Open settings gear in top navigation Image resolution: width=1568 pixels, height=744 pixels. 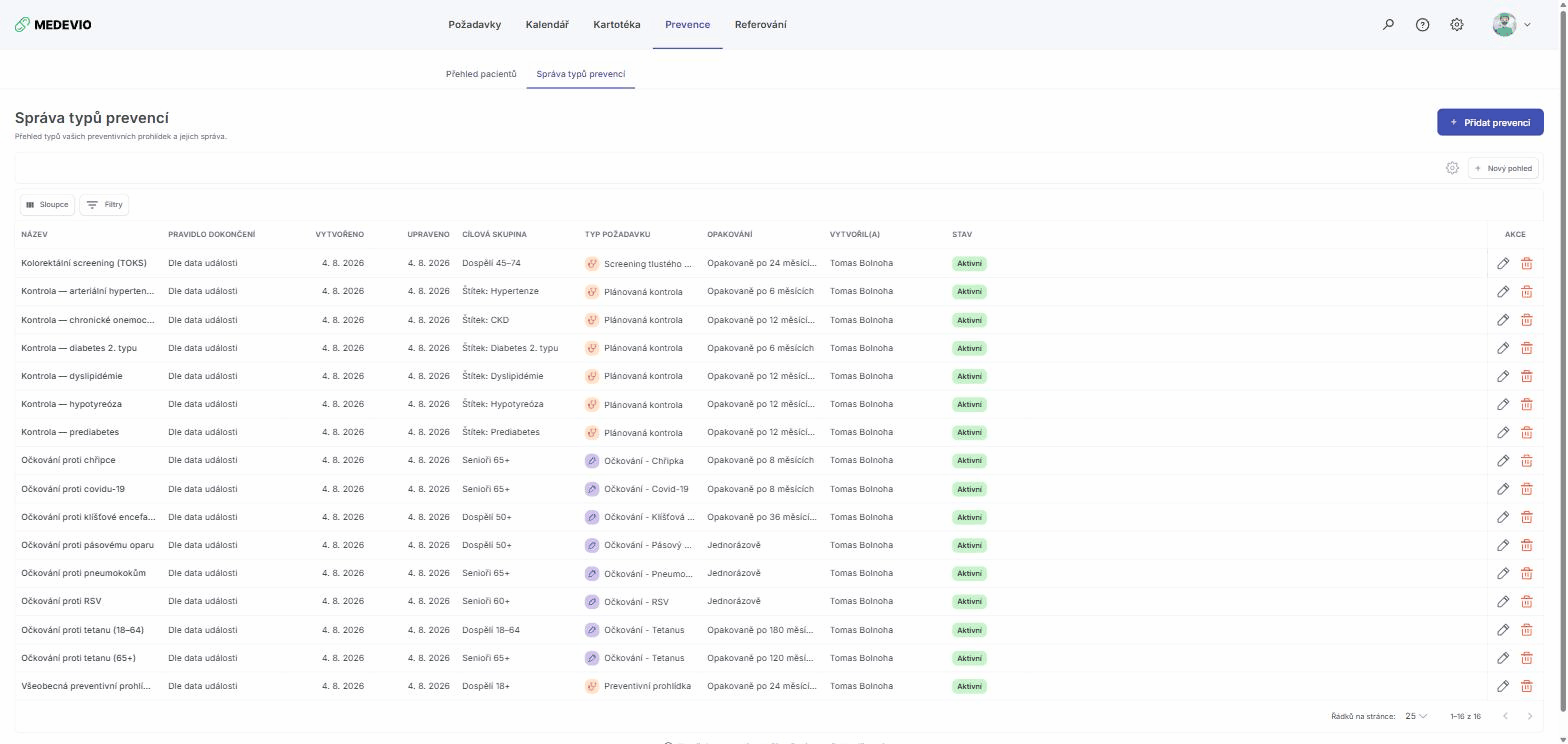[x=1457, y=25]
